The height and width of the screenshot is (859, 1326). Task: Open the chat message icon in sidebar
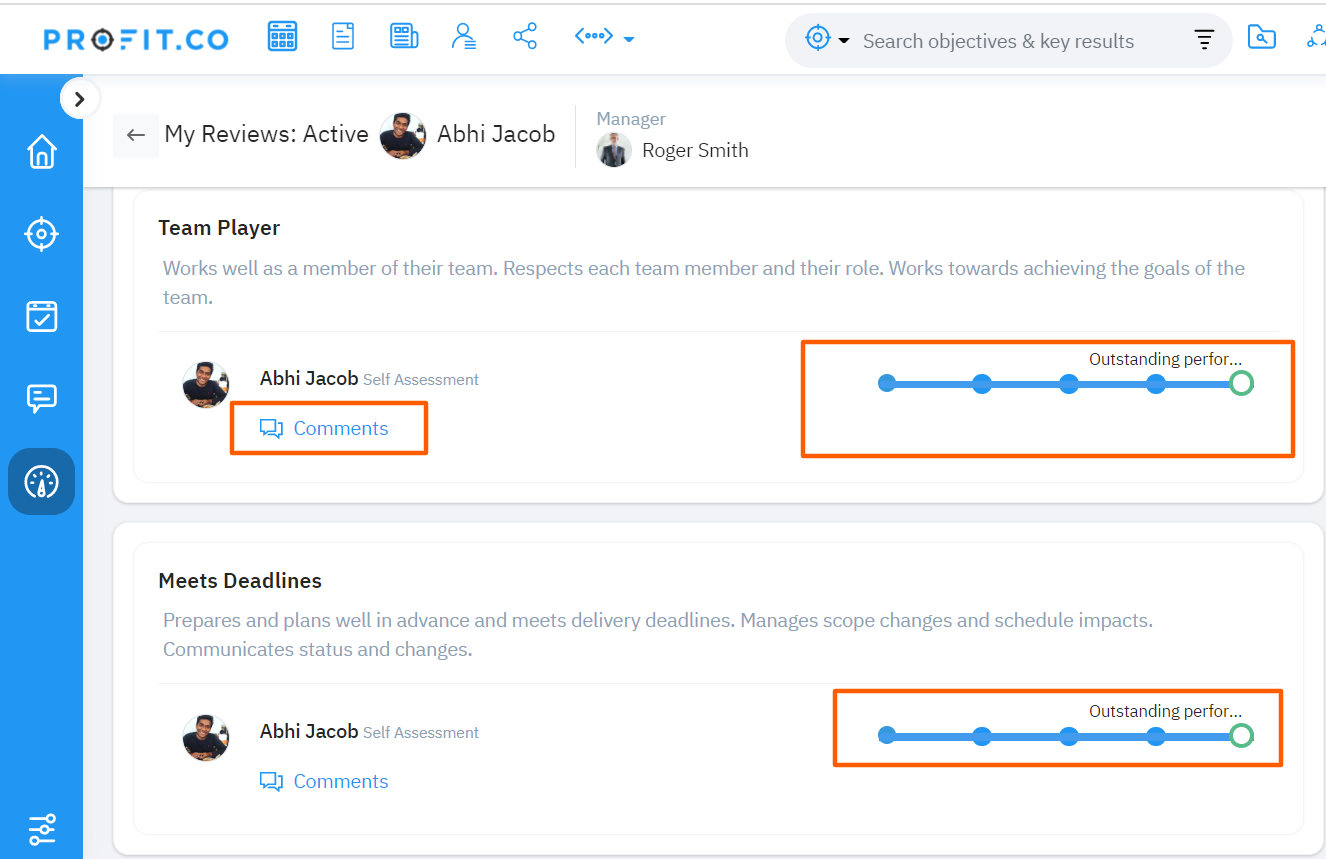point(42,398)
